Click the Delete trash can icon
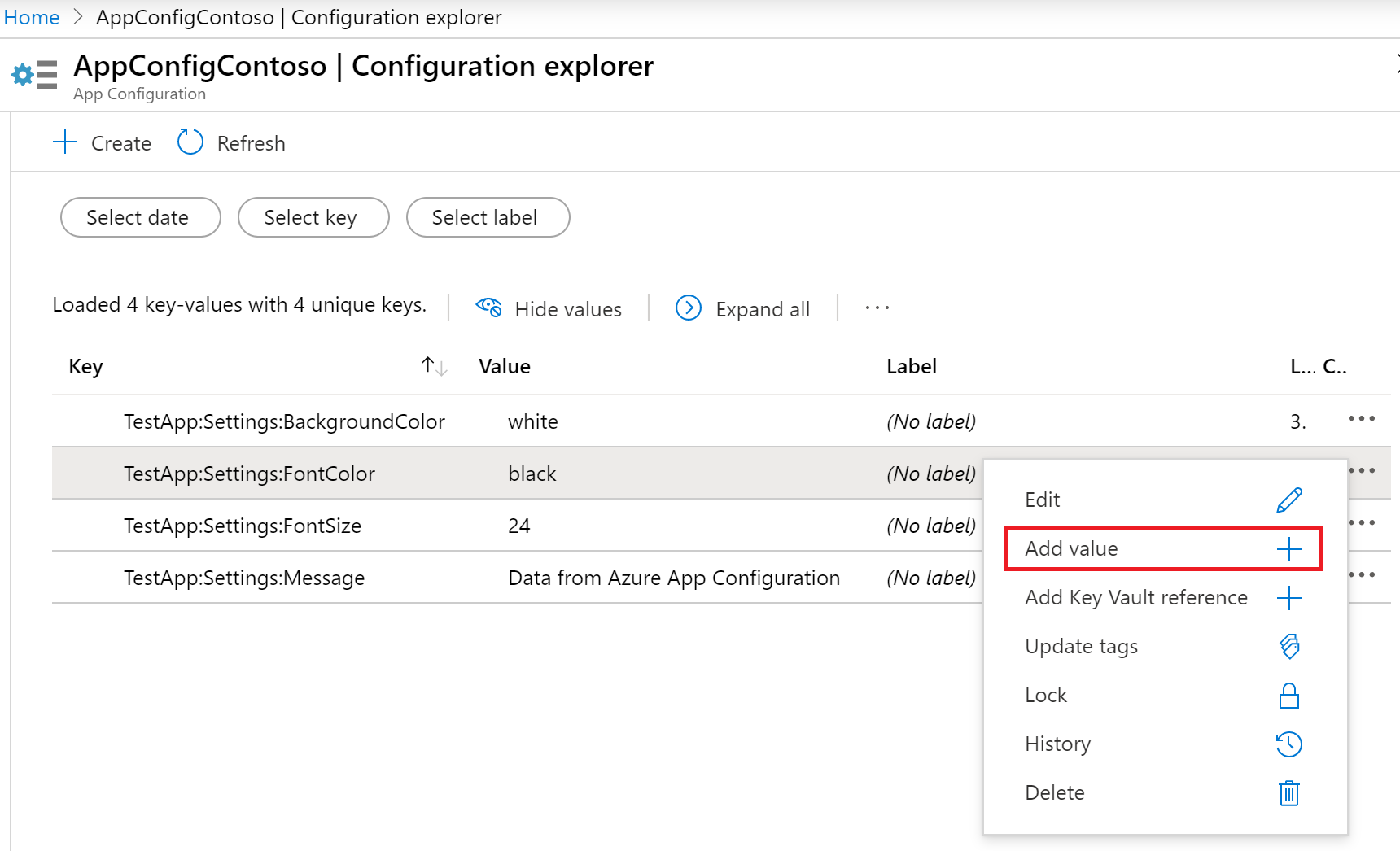Image resolution: width=1400 pixels, height=851 pixels. tap(1289, 793)
